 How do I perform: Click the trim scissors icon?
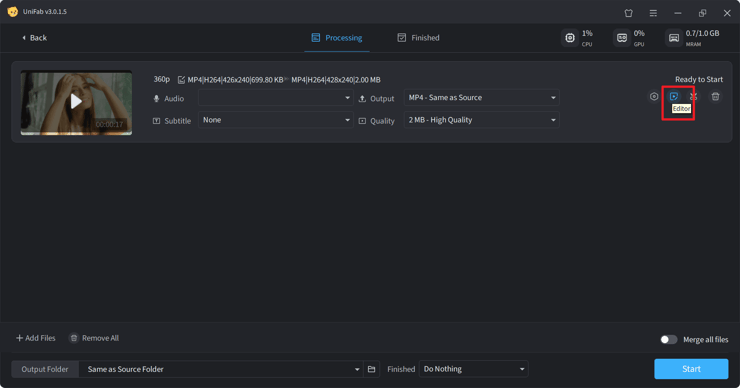[693, 96]
